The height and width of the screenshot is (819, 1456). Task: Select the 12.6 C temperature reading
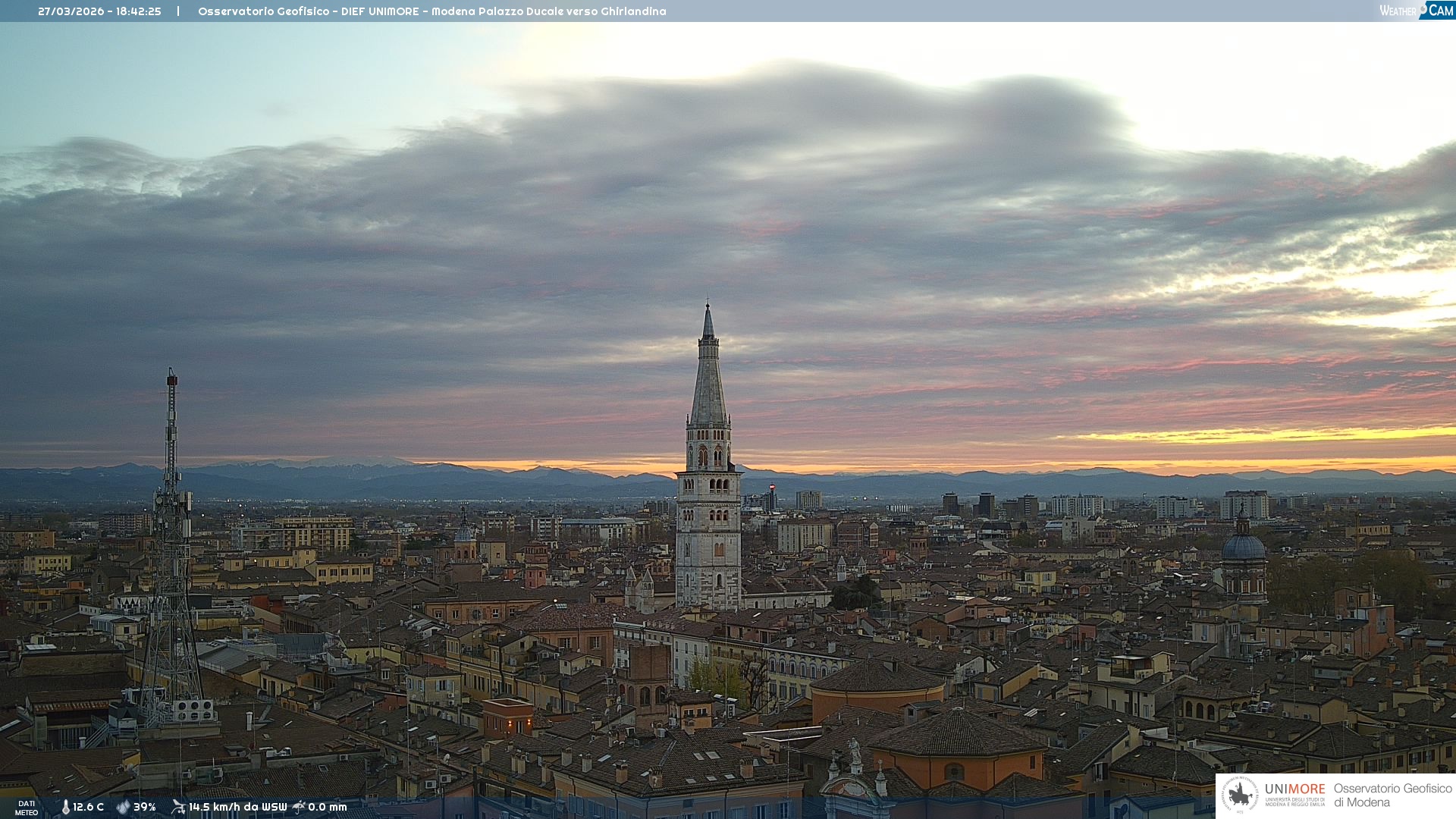(89, 807)
